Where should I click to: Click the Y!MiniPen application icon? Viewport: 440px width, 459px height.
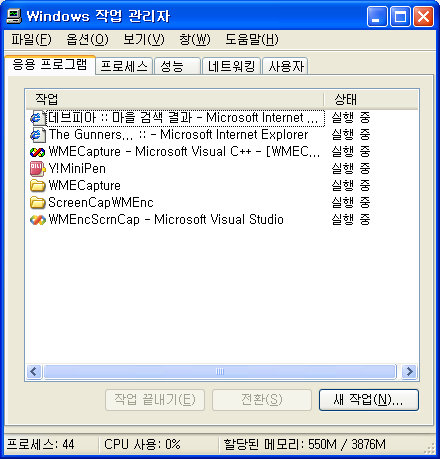coord(37,169)
